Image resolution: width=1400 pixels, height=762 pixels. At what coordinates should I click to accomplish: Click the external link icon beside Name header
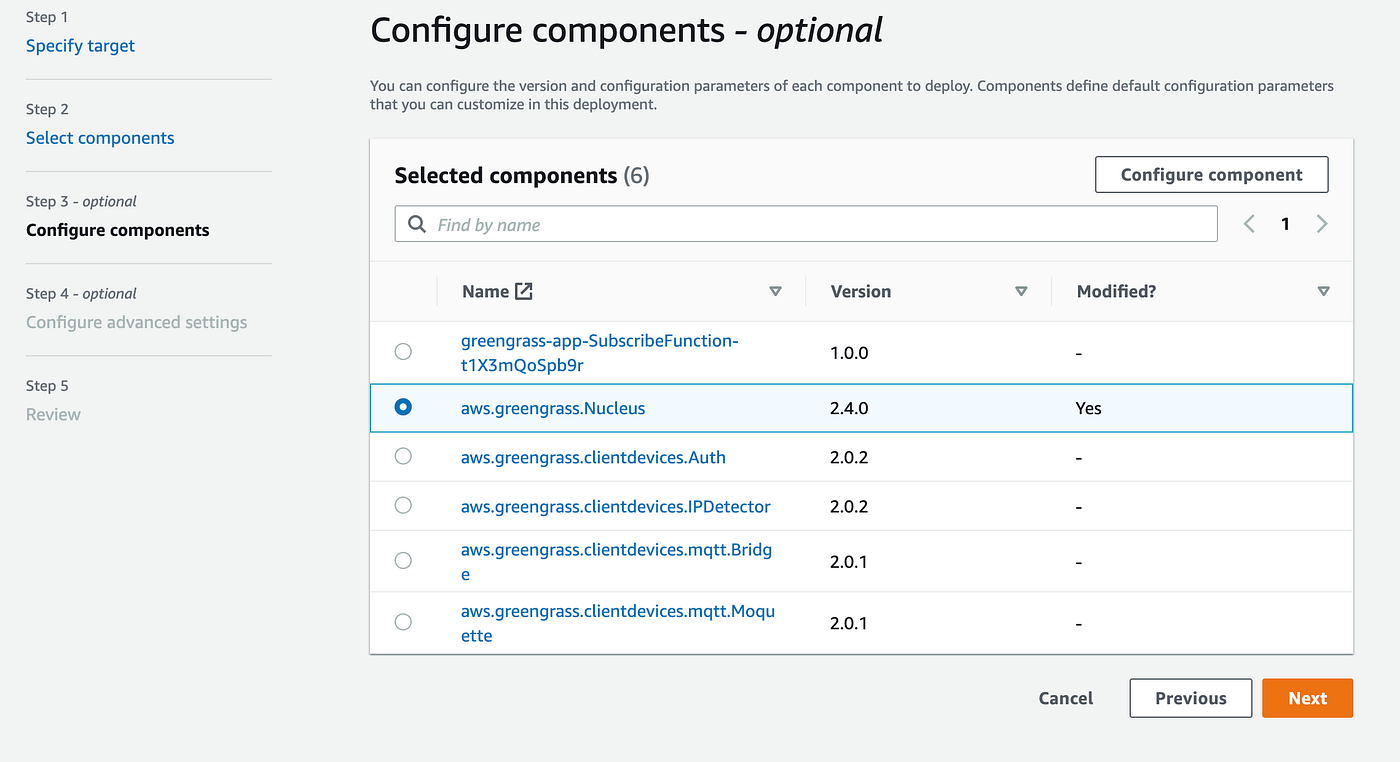pyautogui.click(x=523, y=290)
